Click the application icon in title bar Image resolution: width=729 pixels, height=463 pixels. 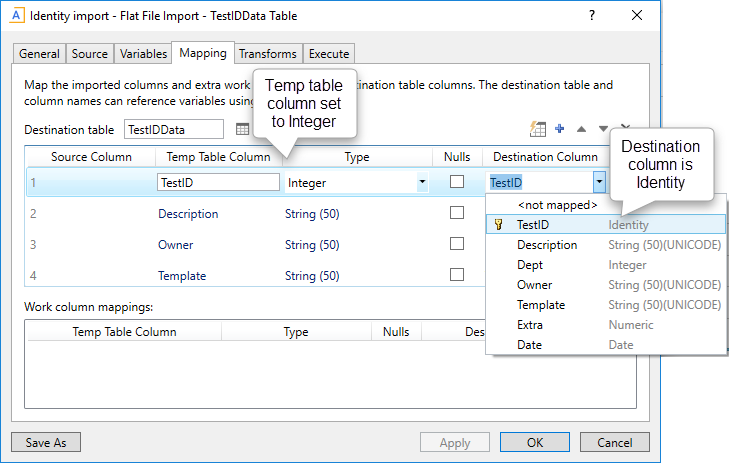click(x=17, y=16)
